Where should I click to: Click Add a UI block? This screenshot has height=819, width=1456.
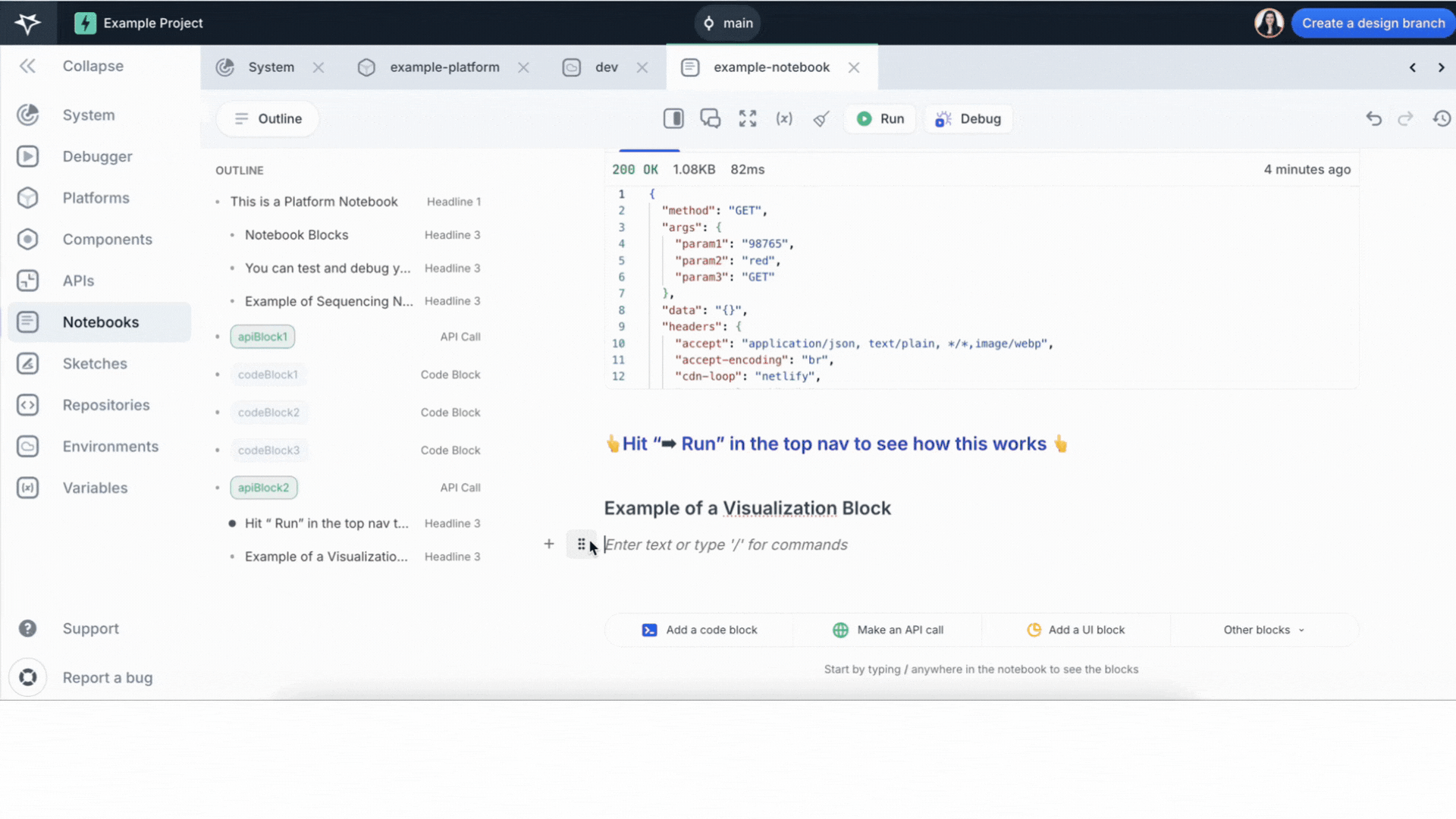pos(1076,630)
